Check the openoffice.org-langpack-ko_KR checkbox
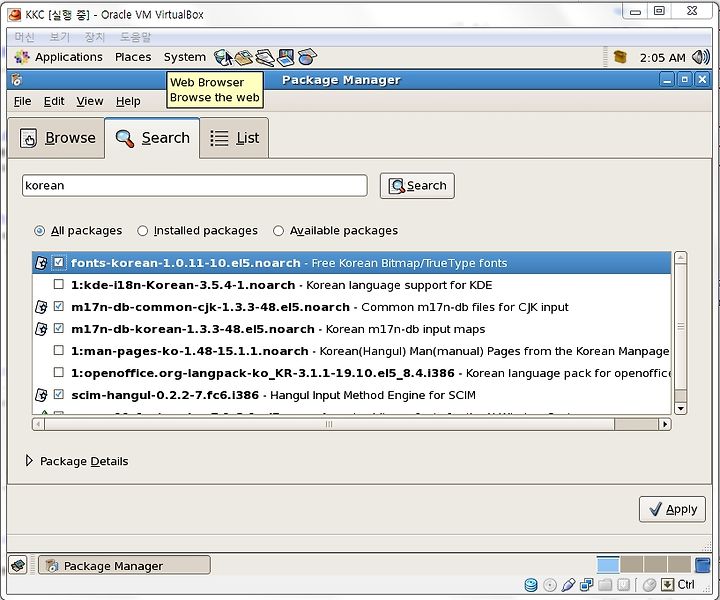This screenshot has width=720, height=600. tap(58, 372)
